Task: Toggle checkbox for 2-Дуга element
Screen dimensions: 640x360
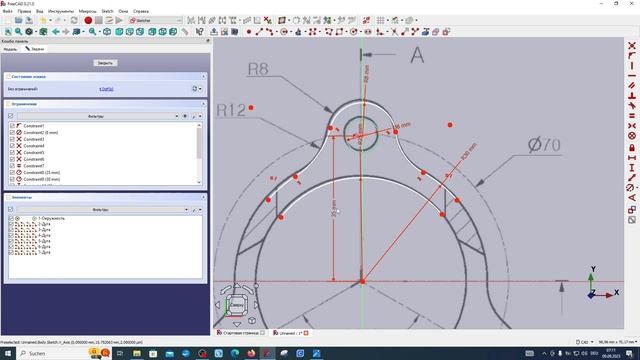Action: [x=11, y=224]
